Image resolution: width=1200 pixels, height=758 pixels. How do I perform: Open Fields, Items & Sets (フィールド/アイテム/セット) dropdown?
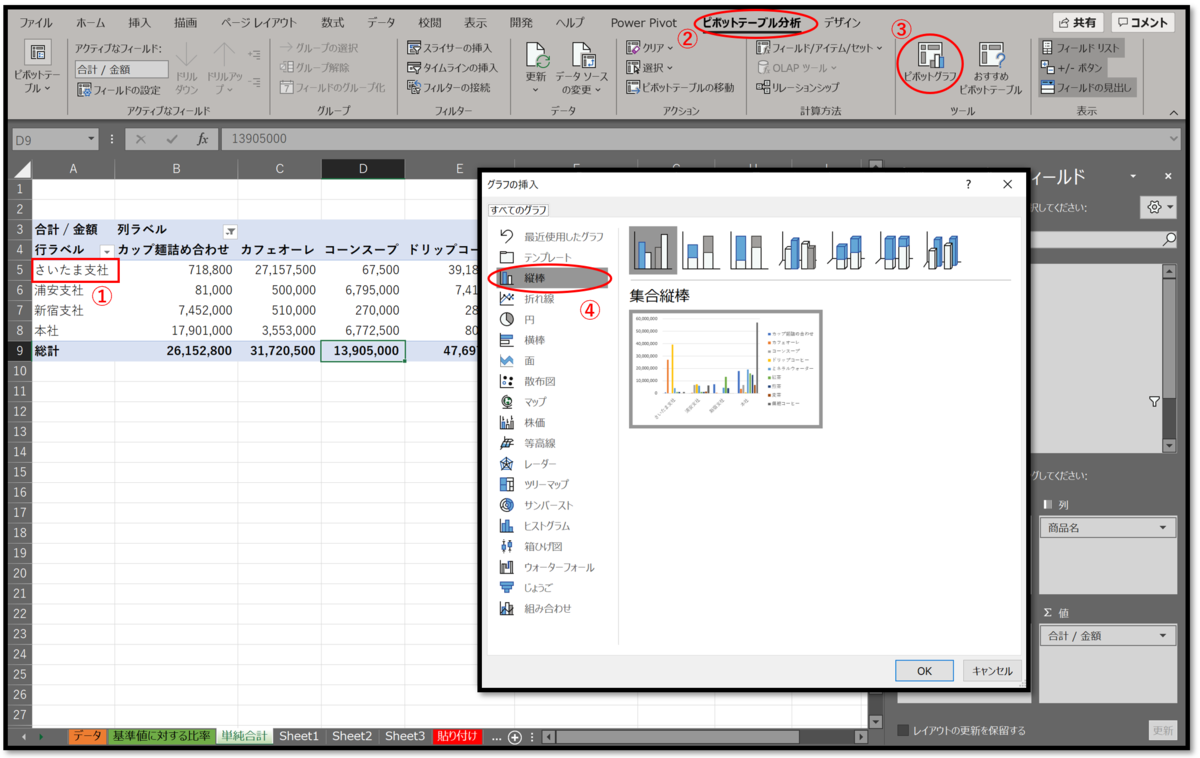(x=820, y=47)
